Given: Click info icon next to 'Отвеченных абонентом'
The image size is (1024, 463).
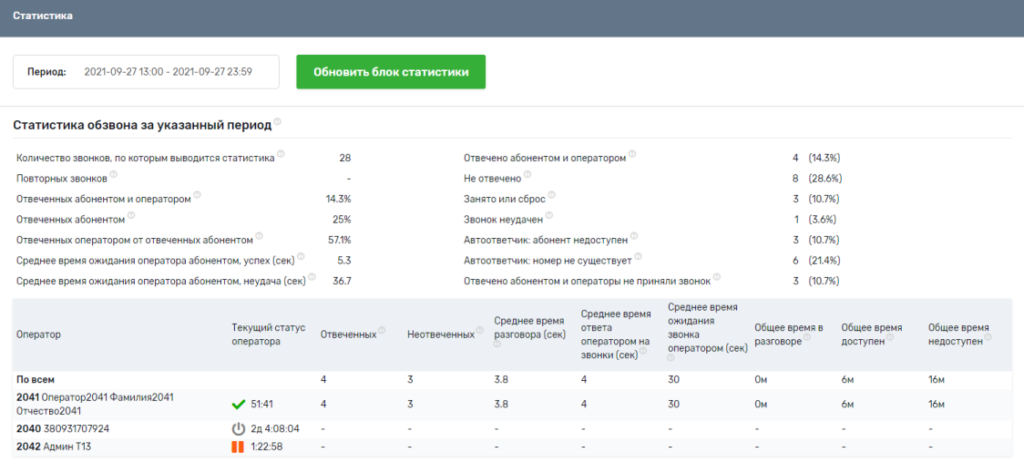Looking at the screenshot, I should click(132, 215).
